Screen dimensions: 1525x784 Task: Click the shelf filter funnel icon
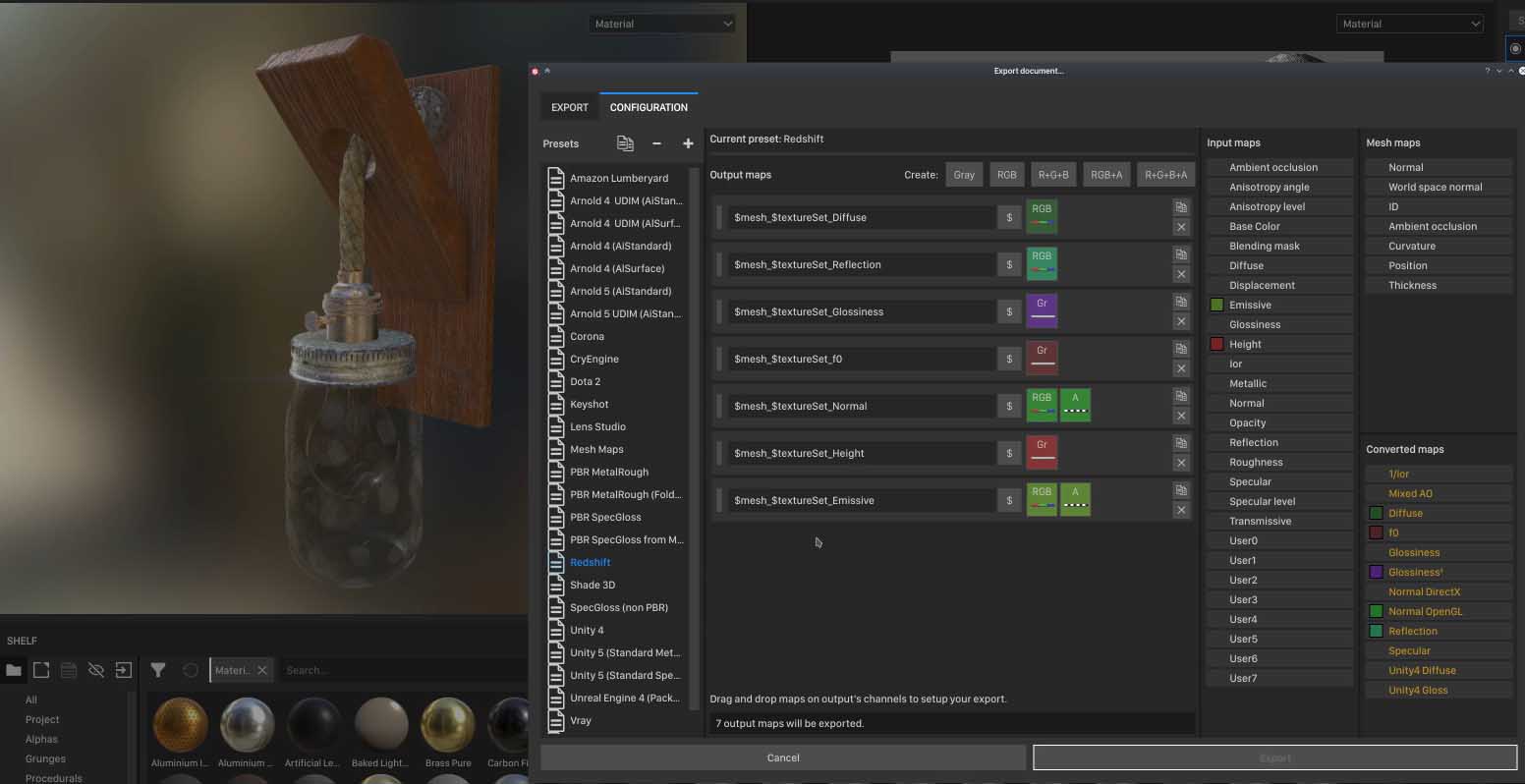[x=158, y=670]
